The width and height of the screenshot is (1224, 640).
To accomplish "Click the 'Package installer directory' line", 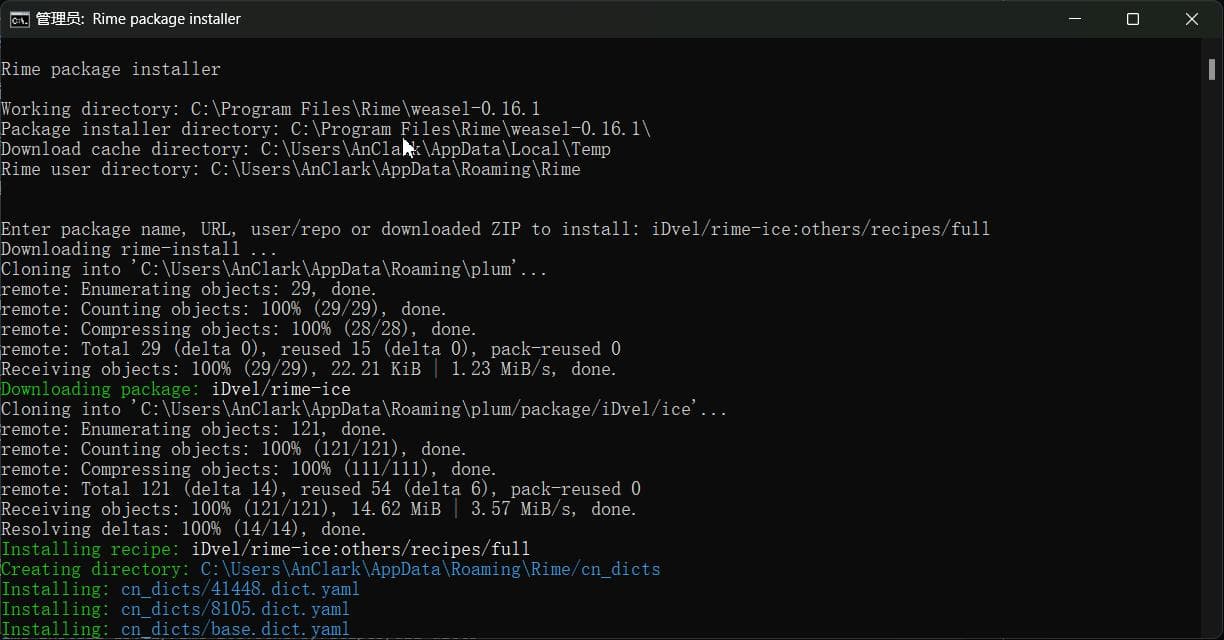I will (x=326, y=129).
